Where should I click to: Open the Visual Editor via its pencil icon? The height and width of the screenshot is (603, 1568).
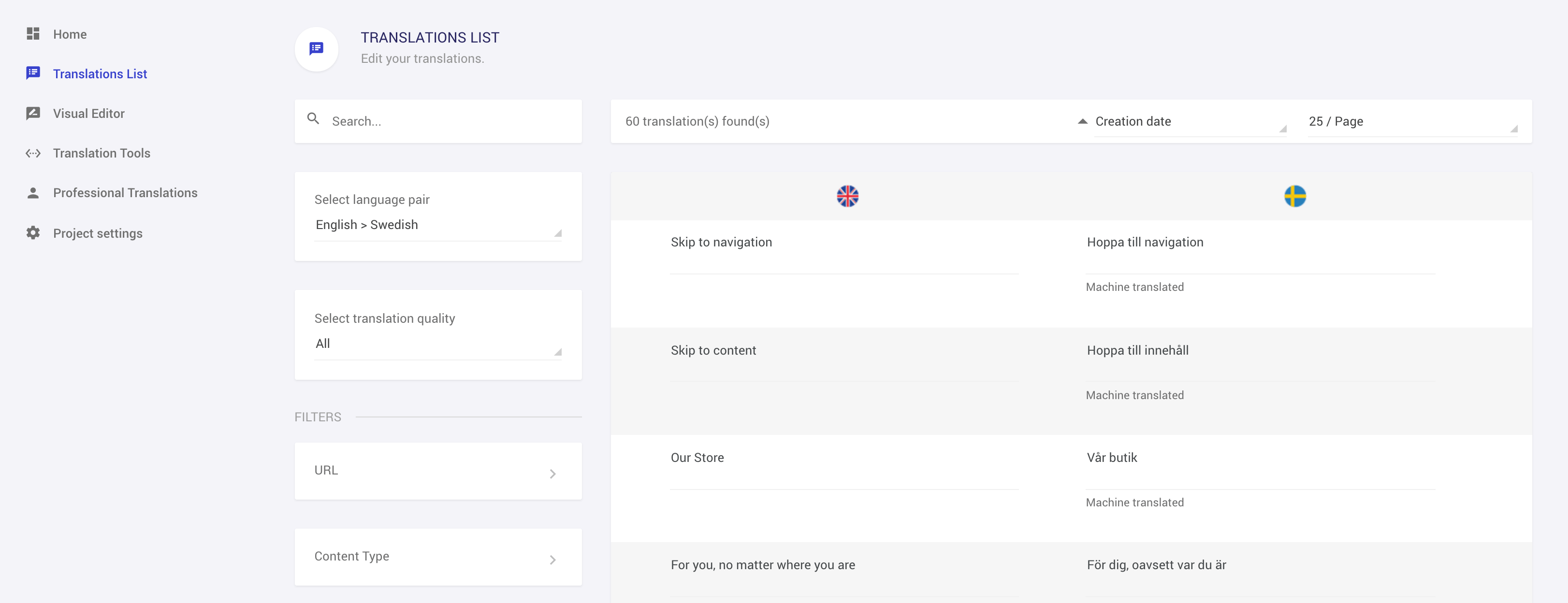click(x=33, y=113)
